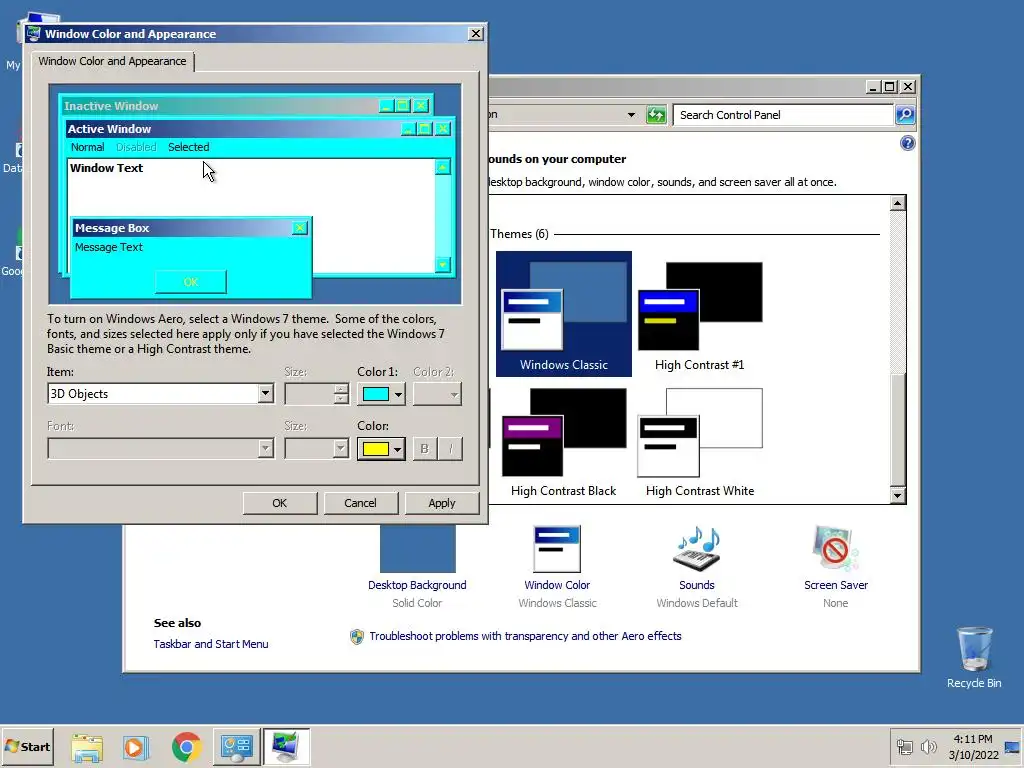Click the Window Color and Appearance title icon
Viewport: 1024px width, 768px height.
click(x=33, y=33)
